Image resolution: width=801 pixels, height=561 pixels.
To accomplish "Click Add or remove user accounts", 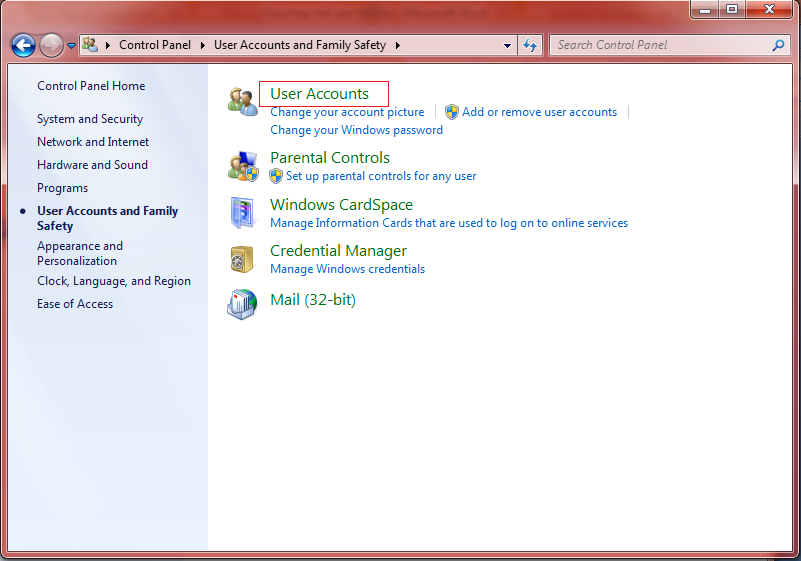I will point(539,112).
